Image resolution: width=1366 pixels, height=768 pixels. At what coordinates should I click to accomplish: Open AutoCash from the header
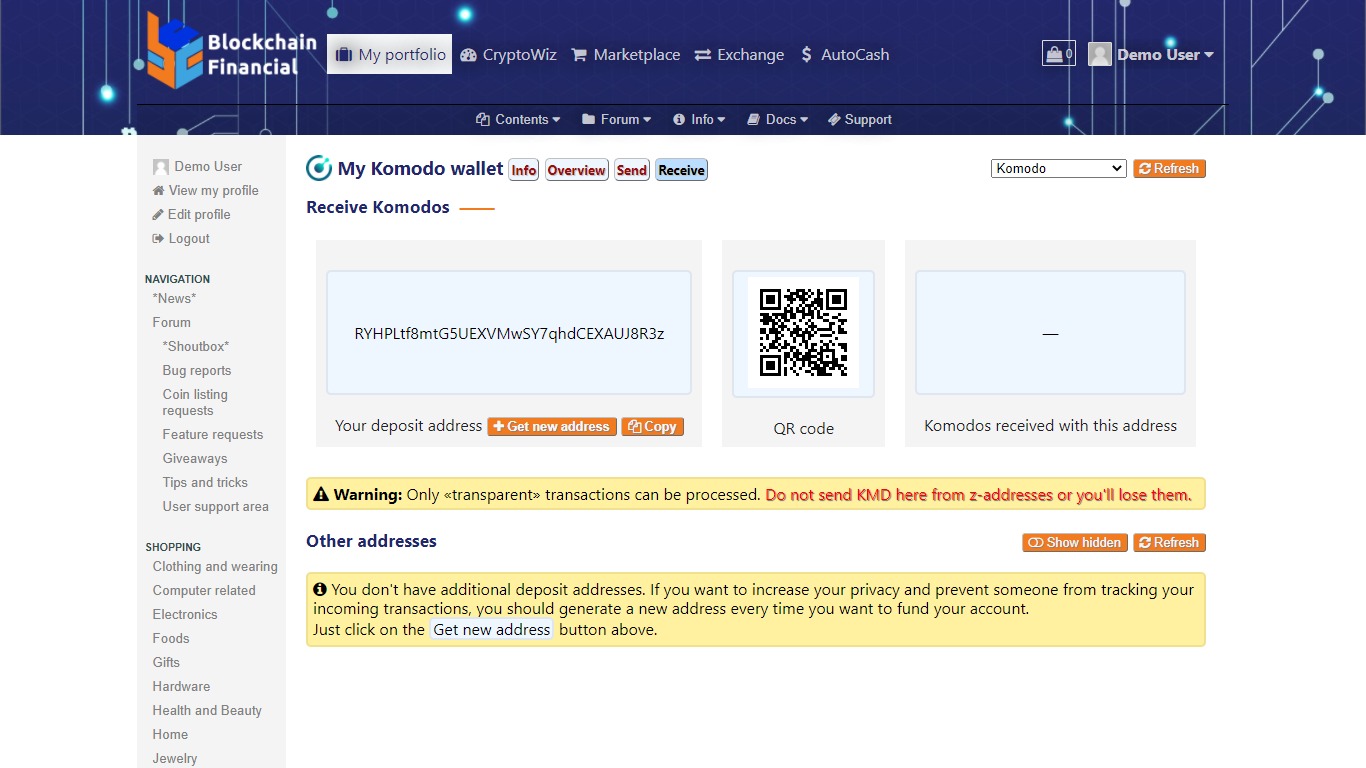[844, 55]
